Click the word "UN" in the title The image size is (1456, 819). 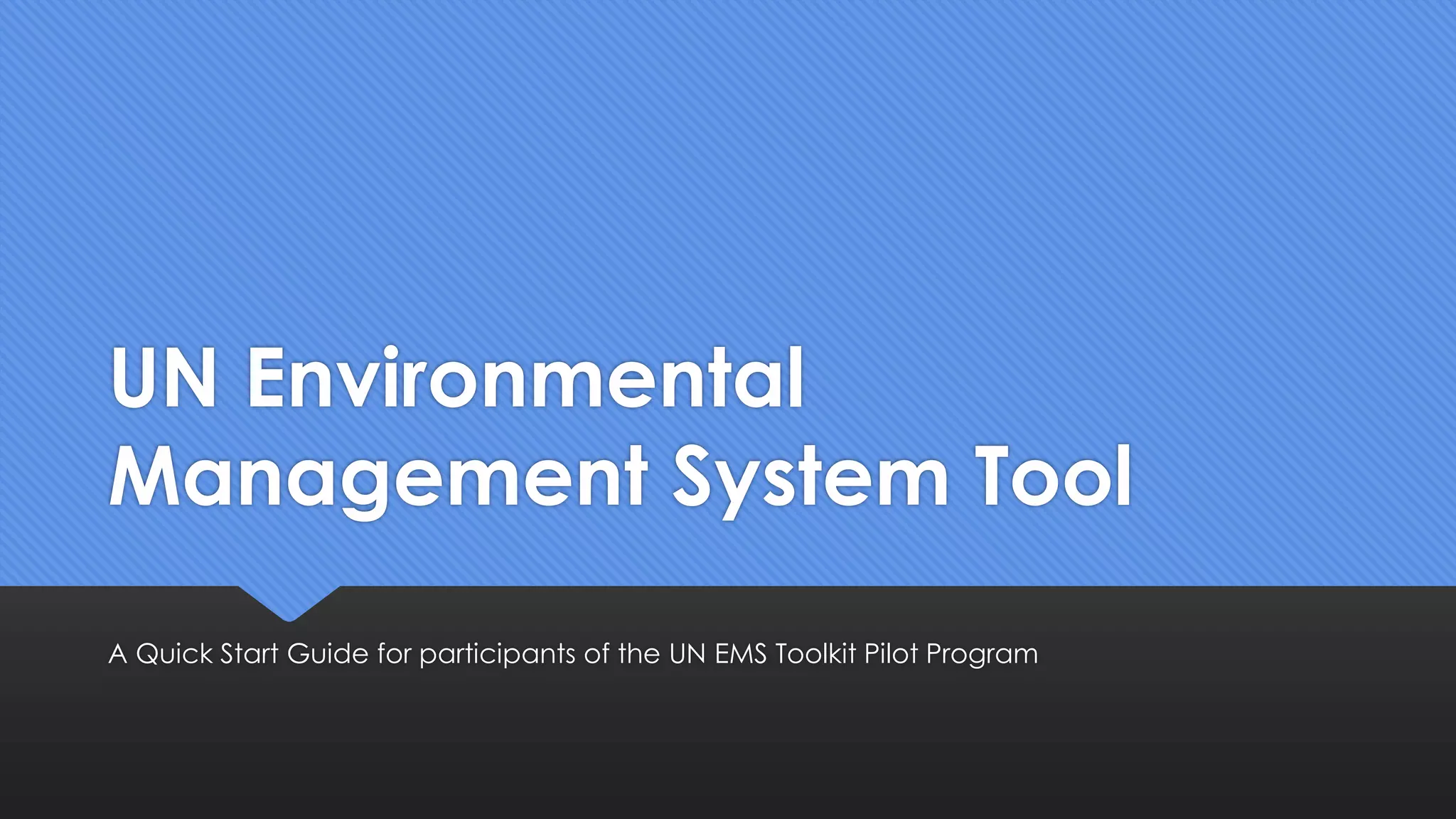[164, 378]
